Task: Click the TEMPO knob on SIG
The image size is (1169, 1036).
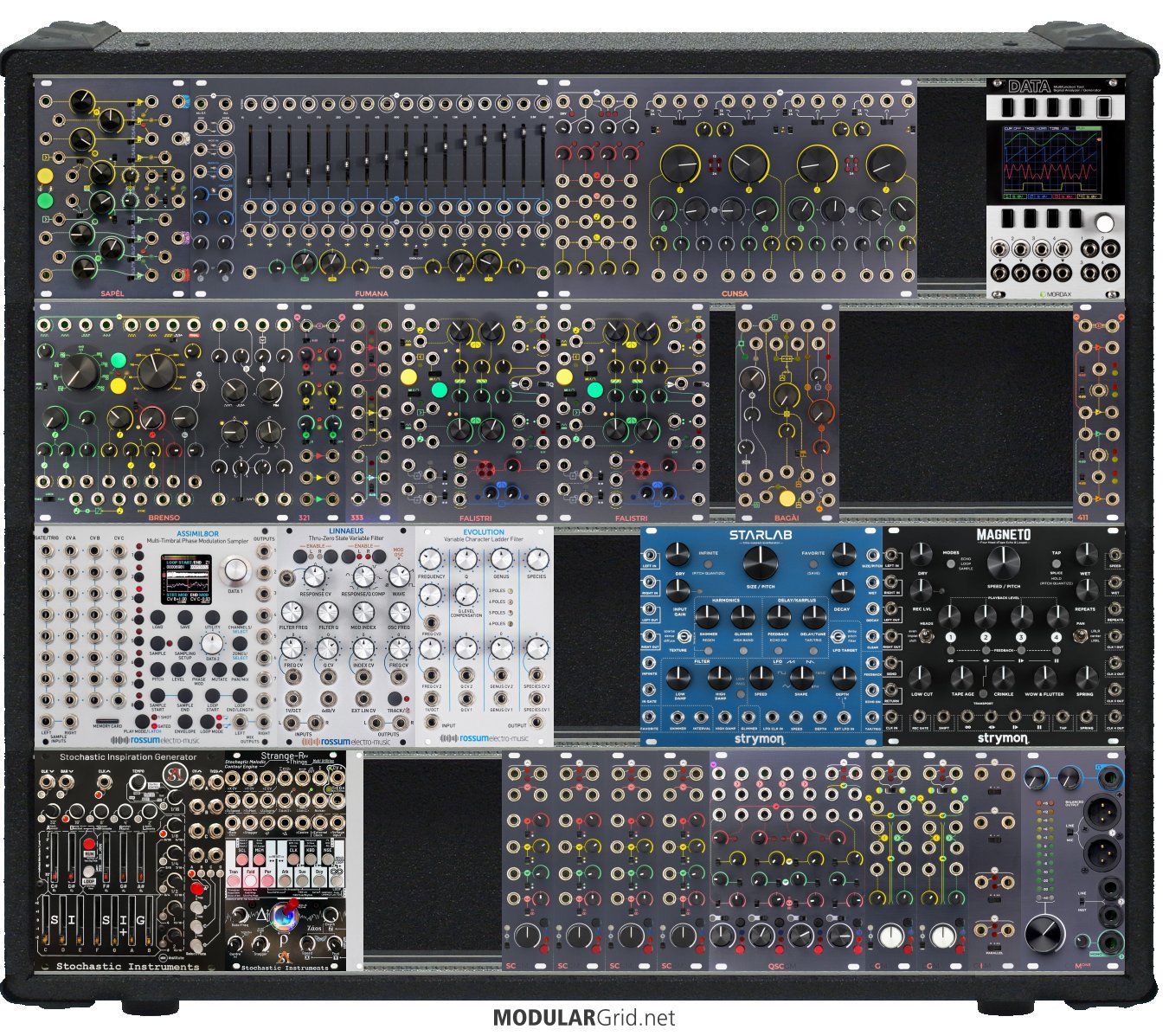Action: point(136,782)
